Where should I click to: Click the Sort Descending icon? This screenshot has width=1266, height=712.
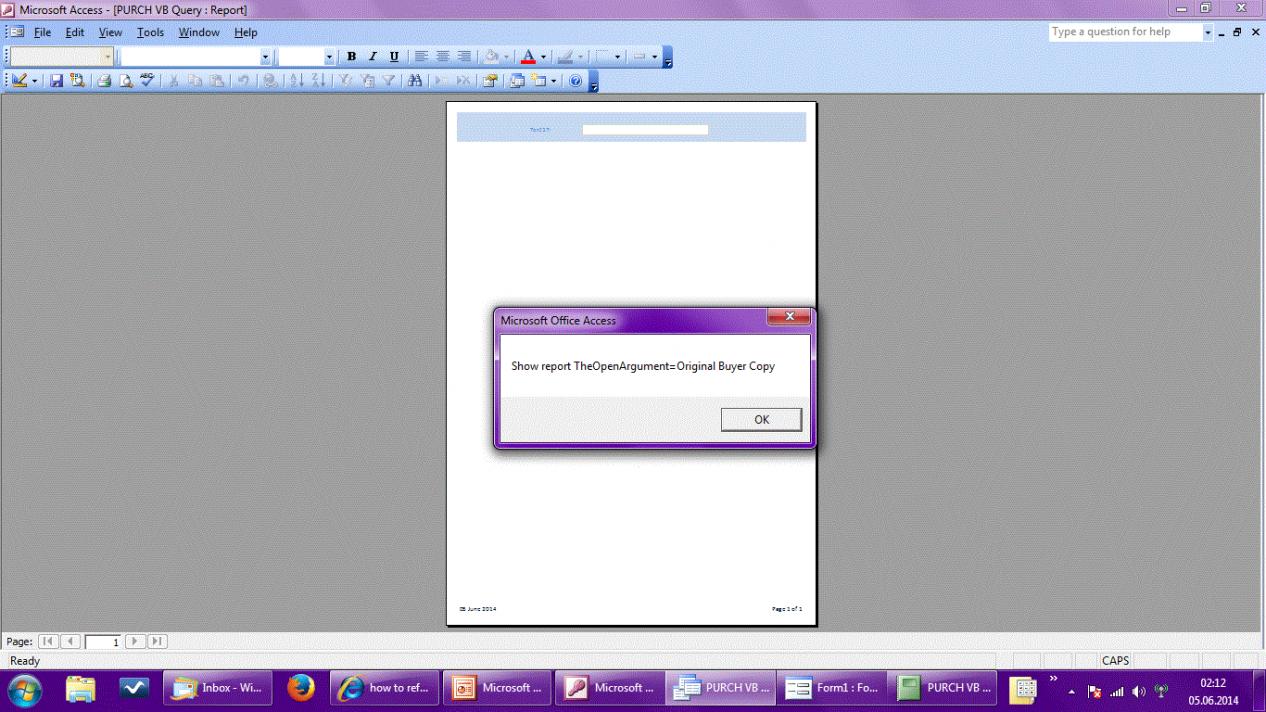319,81
